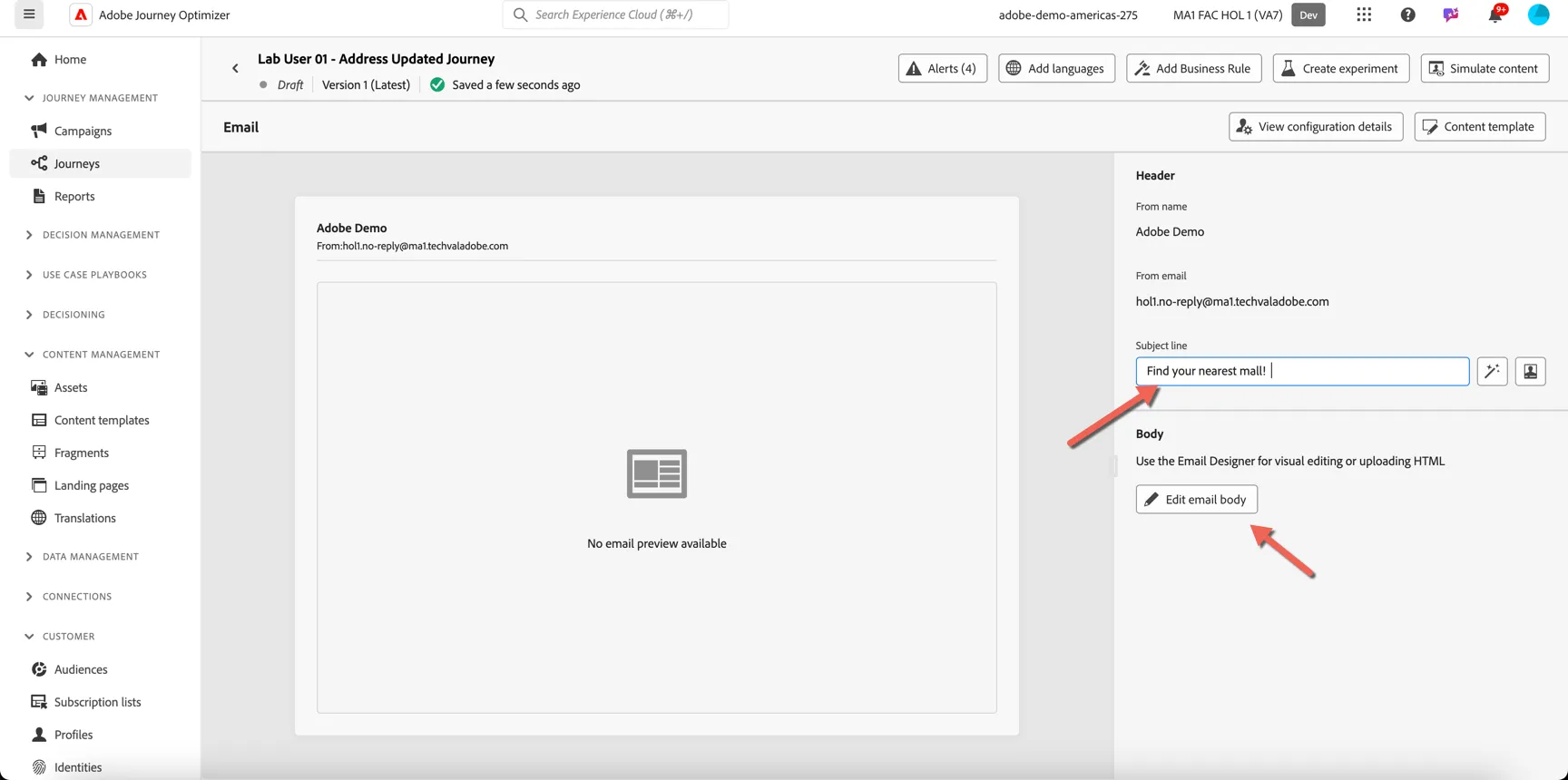Open the Help question mark icon
This screenshot has height=780, width=1568.
[1407, 15]
